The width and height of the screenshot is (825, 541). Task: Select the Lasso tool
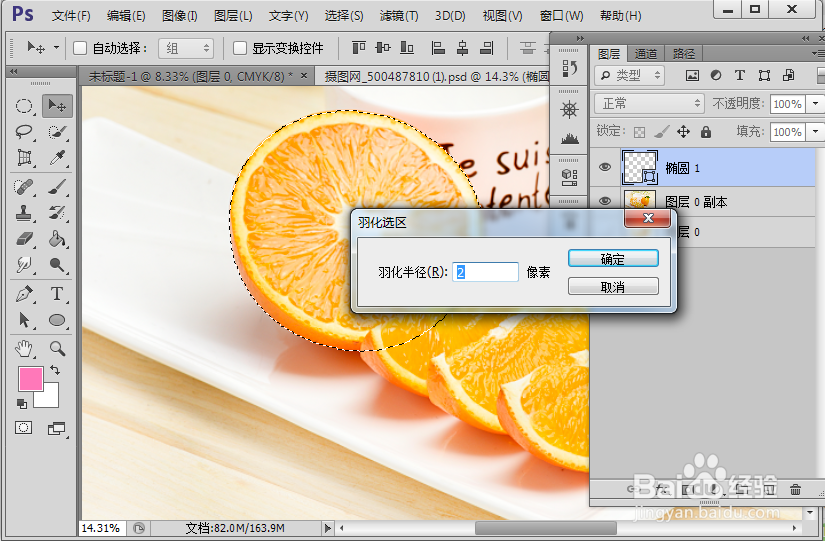[24, 132]
